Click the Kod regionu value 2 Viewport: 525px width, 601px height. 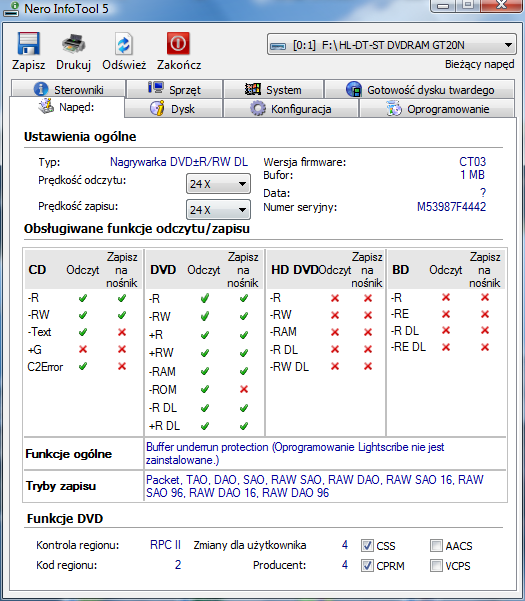point(178,565)
